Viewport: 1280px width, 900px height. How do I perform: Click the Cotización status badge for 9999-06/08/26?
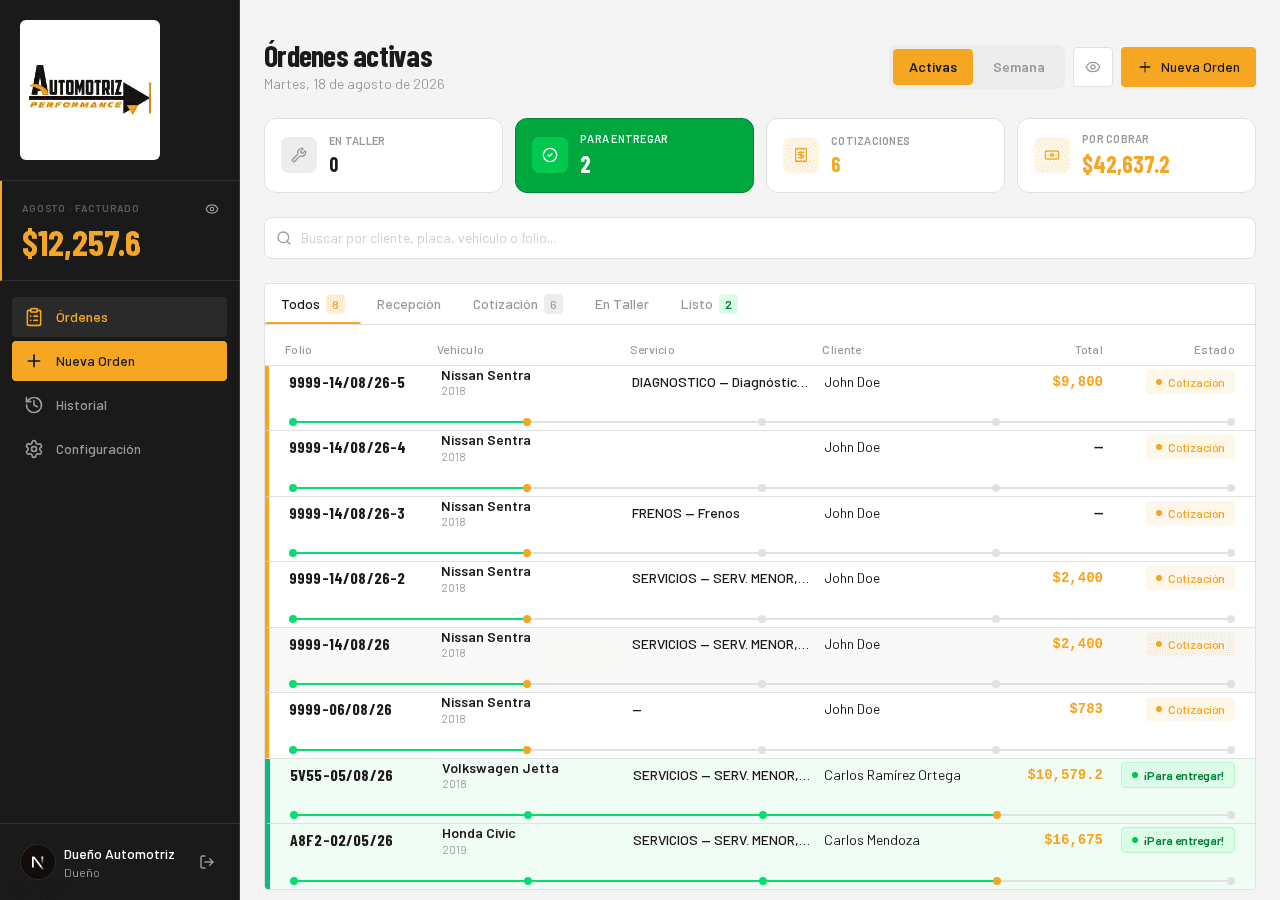[1190, 709]
